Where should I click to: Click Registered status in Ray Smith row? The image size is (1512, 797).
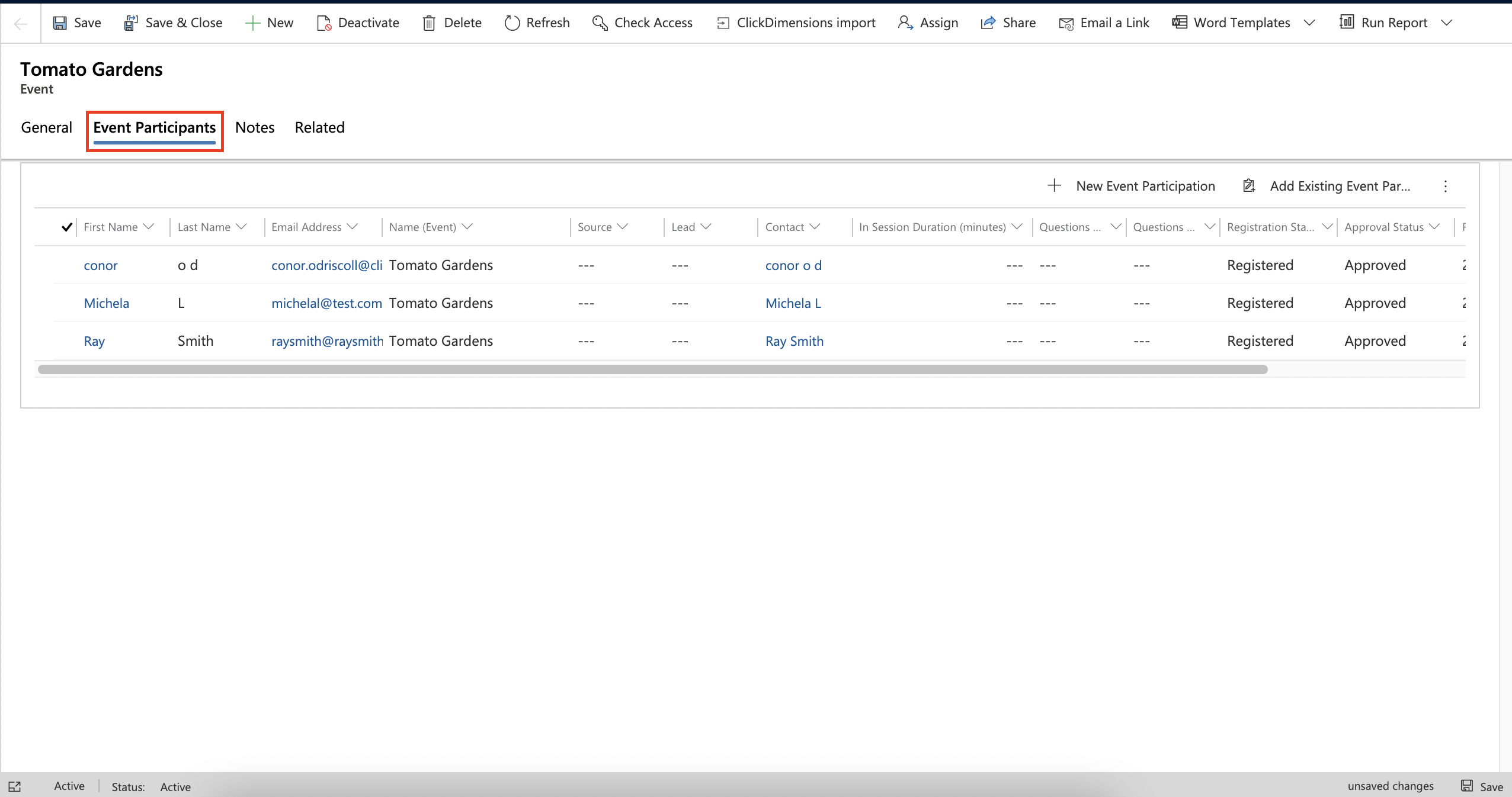coord(1260,341)
